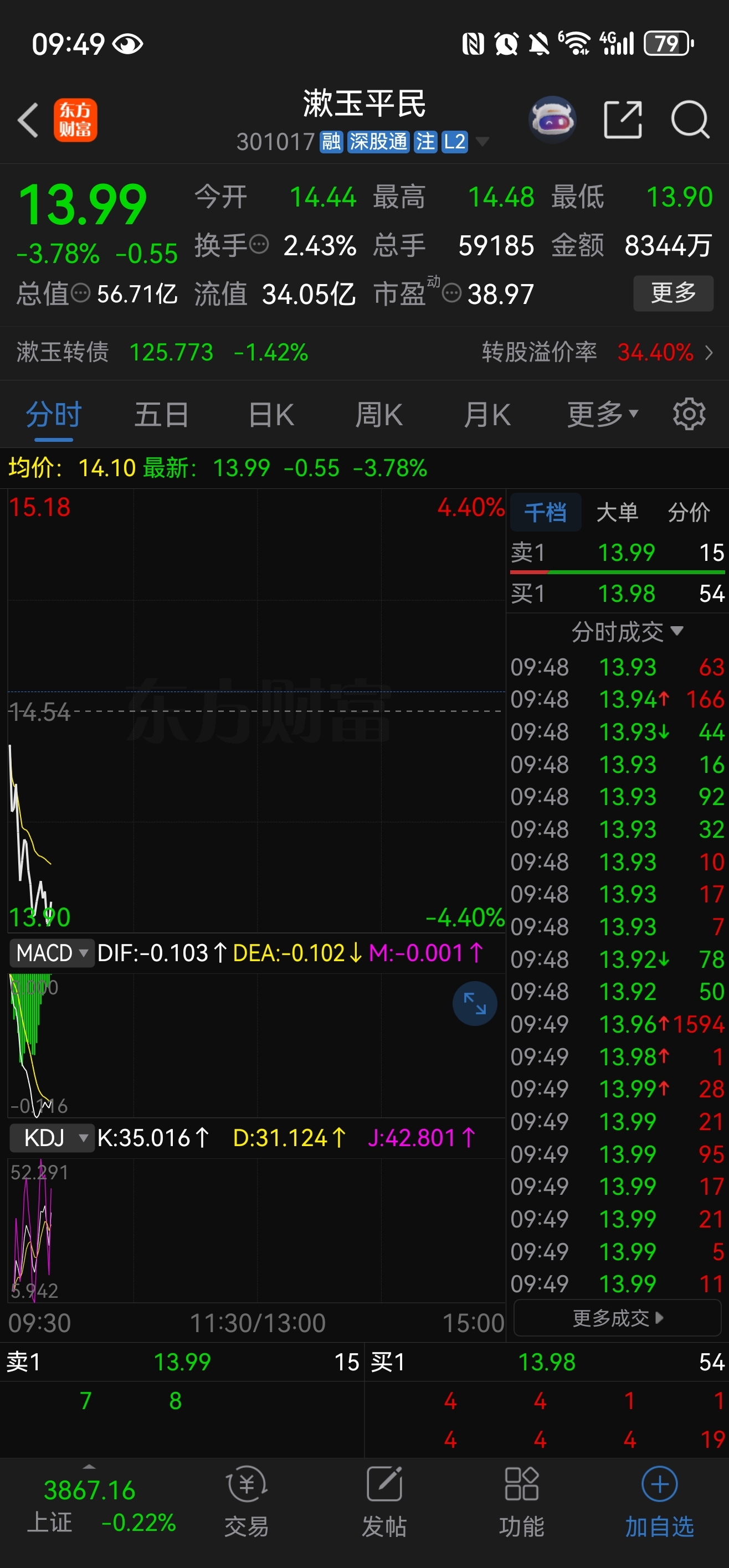Screen dimensions: 729x1568
Task: Tap the L2 level badge
Action: click(454, 142)
